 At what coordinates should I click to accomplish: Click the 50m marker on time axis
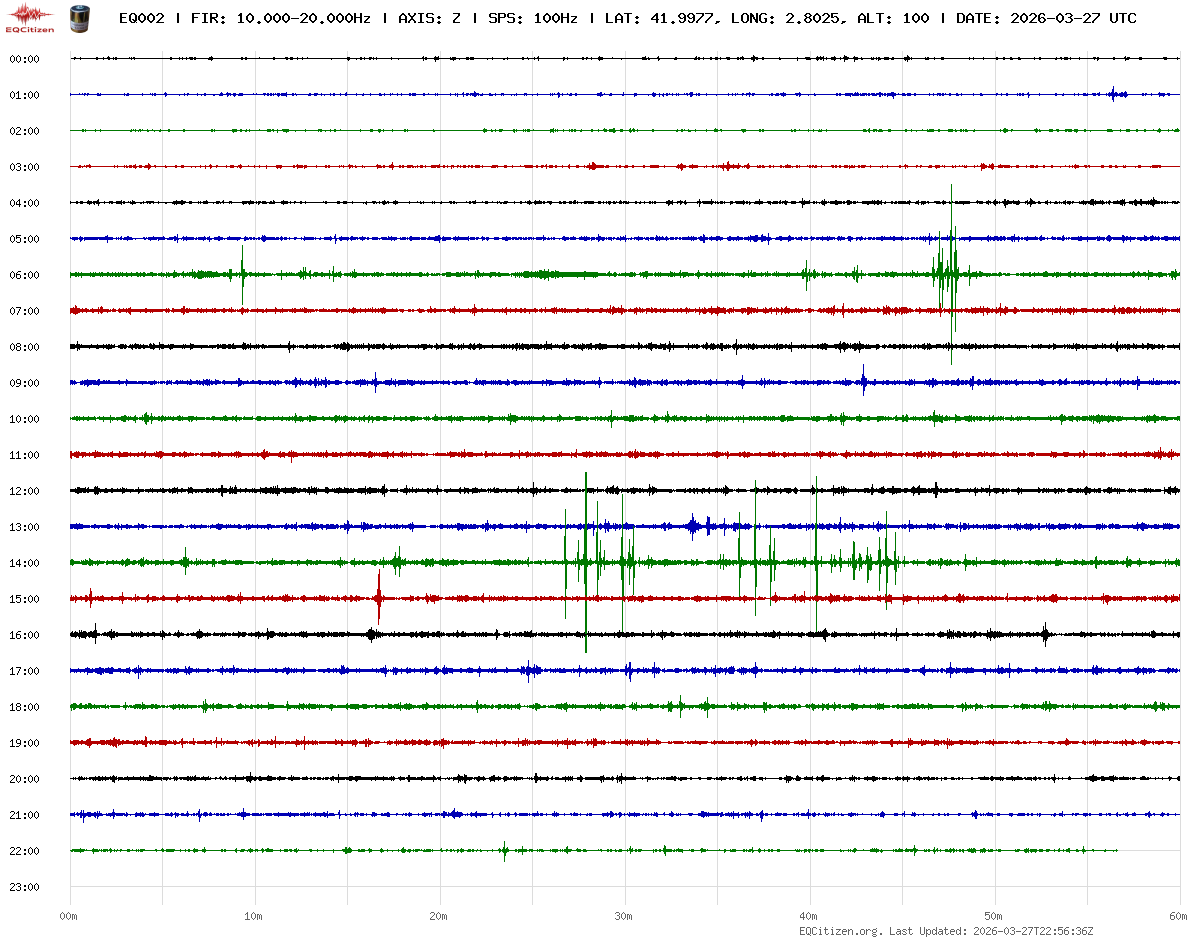pos(994,916)
